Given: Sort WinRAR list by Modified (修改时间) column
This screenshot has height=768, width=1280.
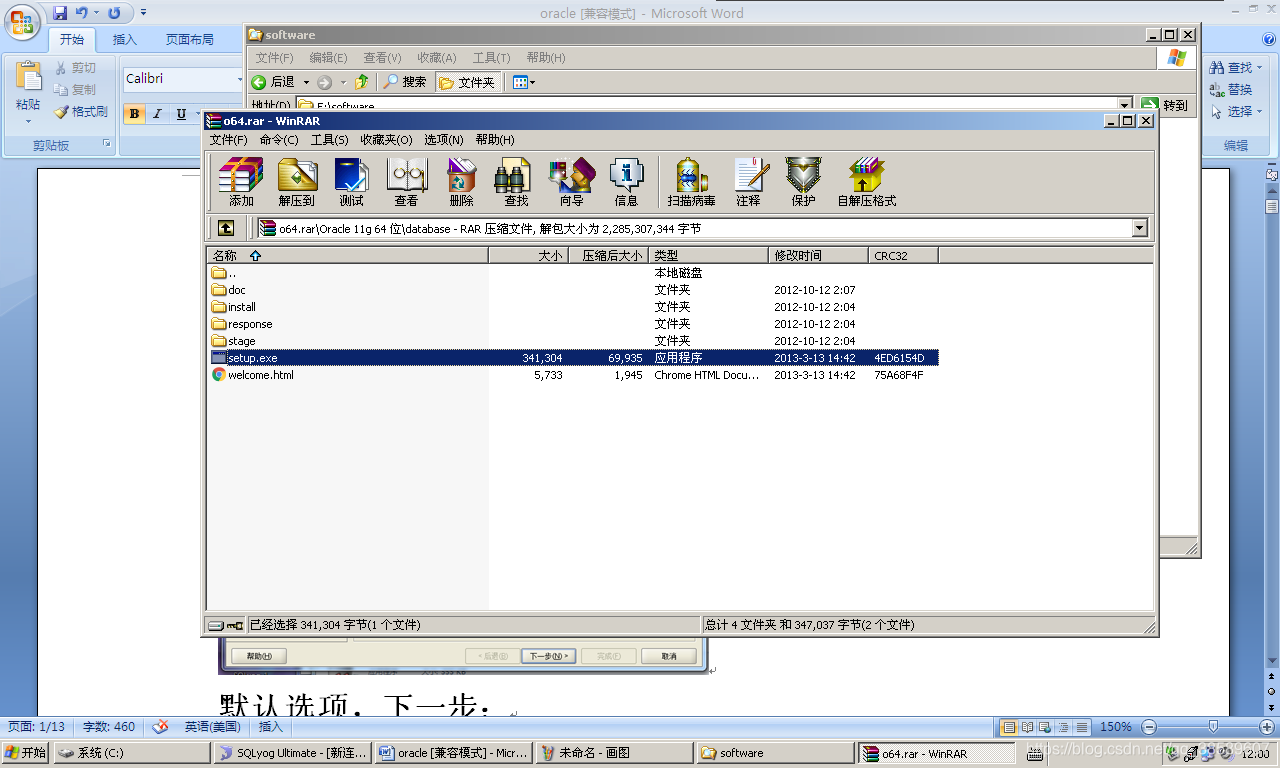Looking at the screenshot, I should 817,255.
